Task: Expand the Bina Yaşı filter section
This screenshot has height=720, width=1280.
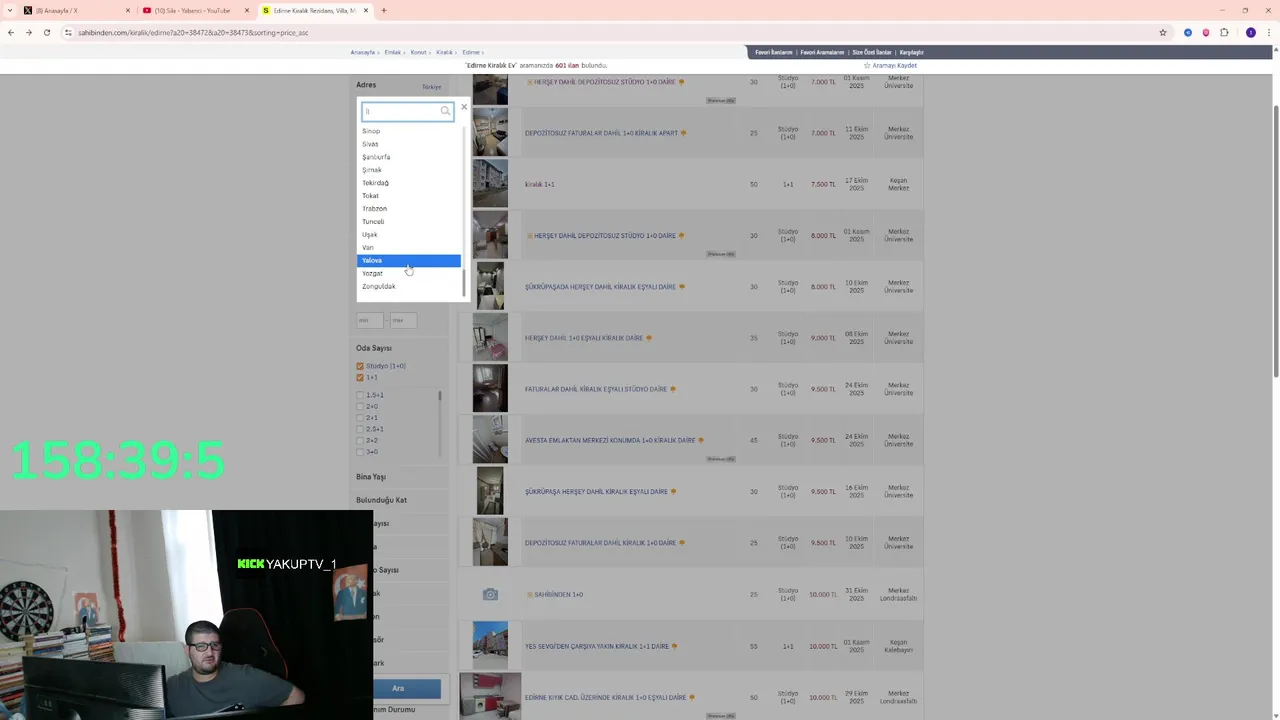Action: coord(371,477)
